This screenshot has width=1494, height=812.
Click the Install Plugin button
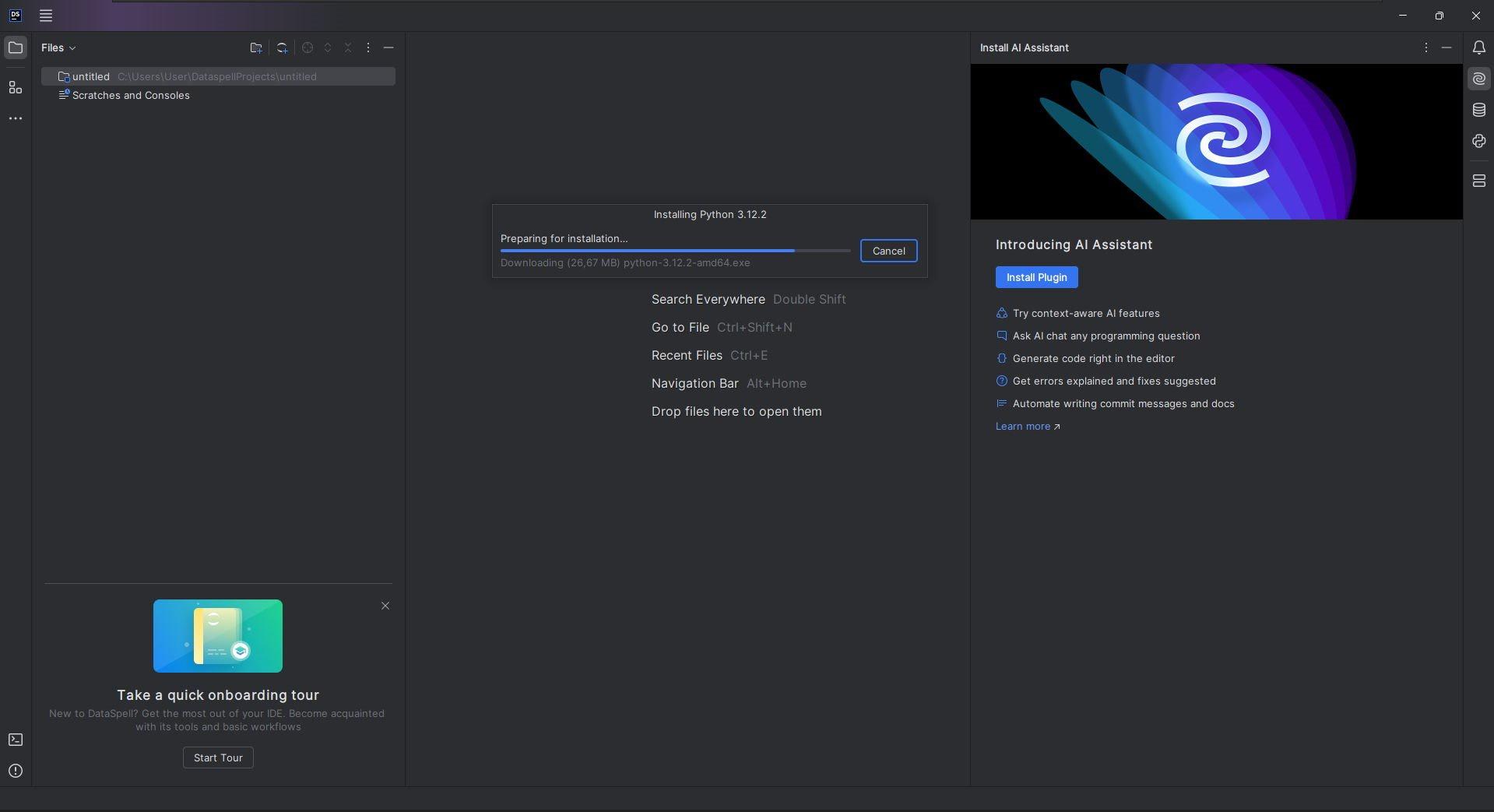(x=1036, y=277)
